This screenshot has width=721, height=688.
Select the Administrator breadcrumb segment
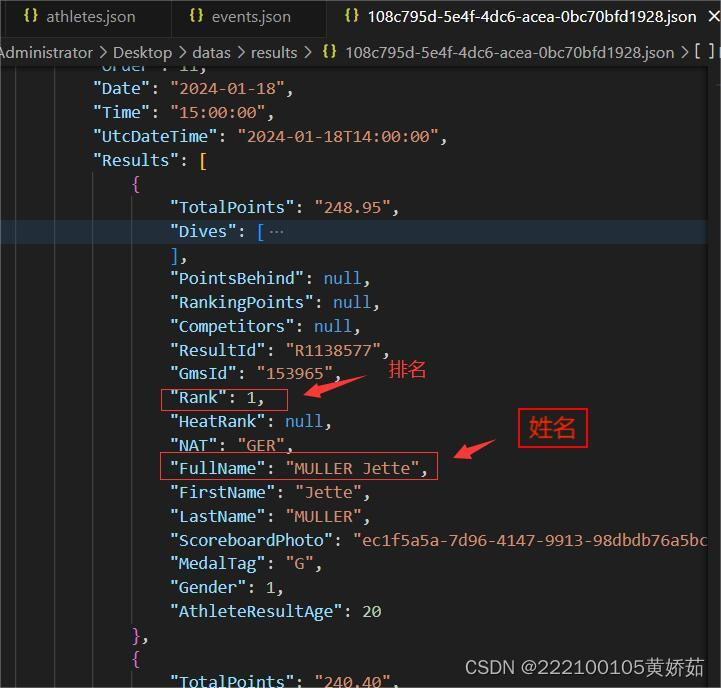coord(46,52)
